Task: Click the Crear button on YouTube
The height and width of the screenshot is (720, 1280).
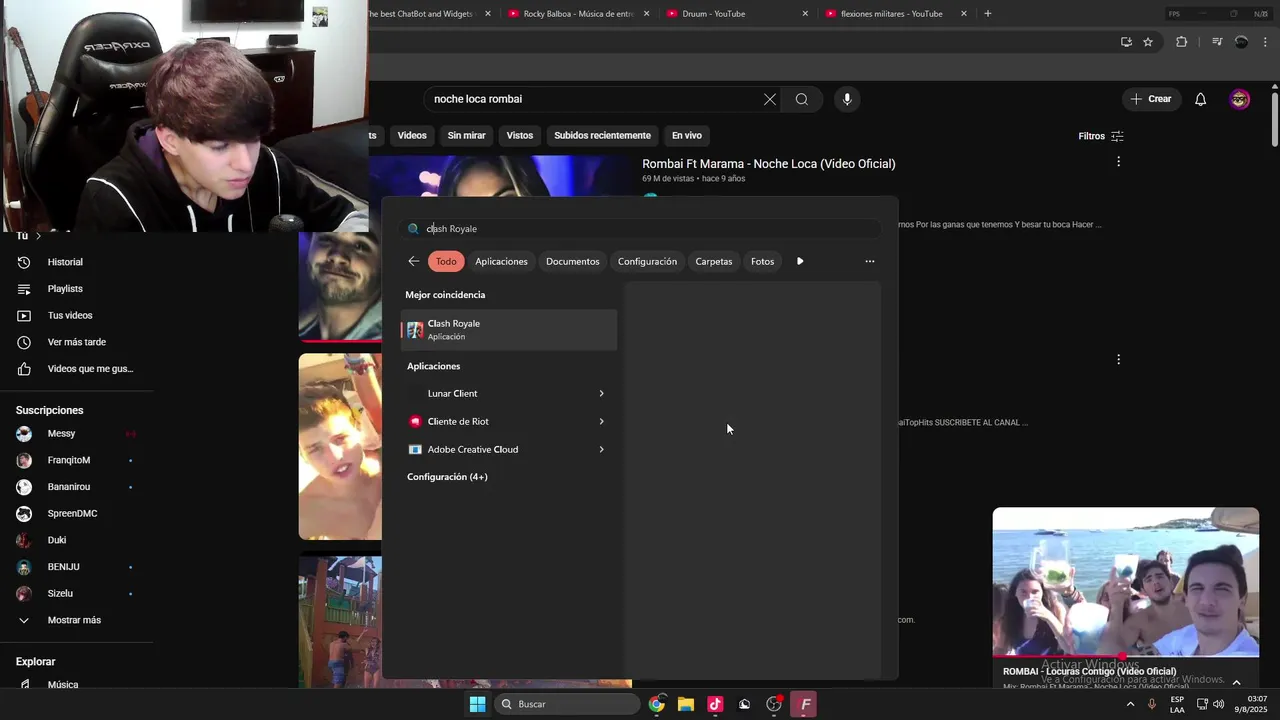Action: click(x=1151, y=99)
